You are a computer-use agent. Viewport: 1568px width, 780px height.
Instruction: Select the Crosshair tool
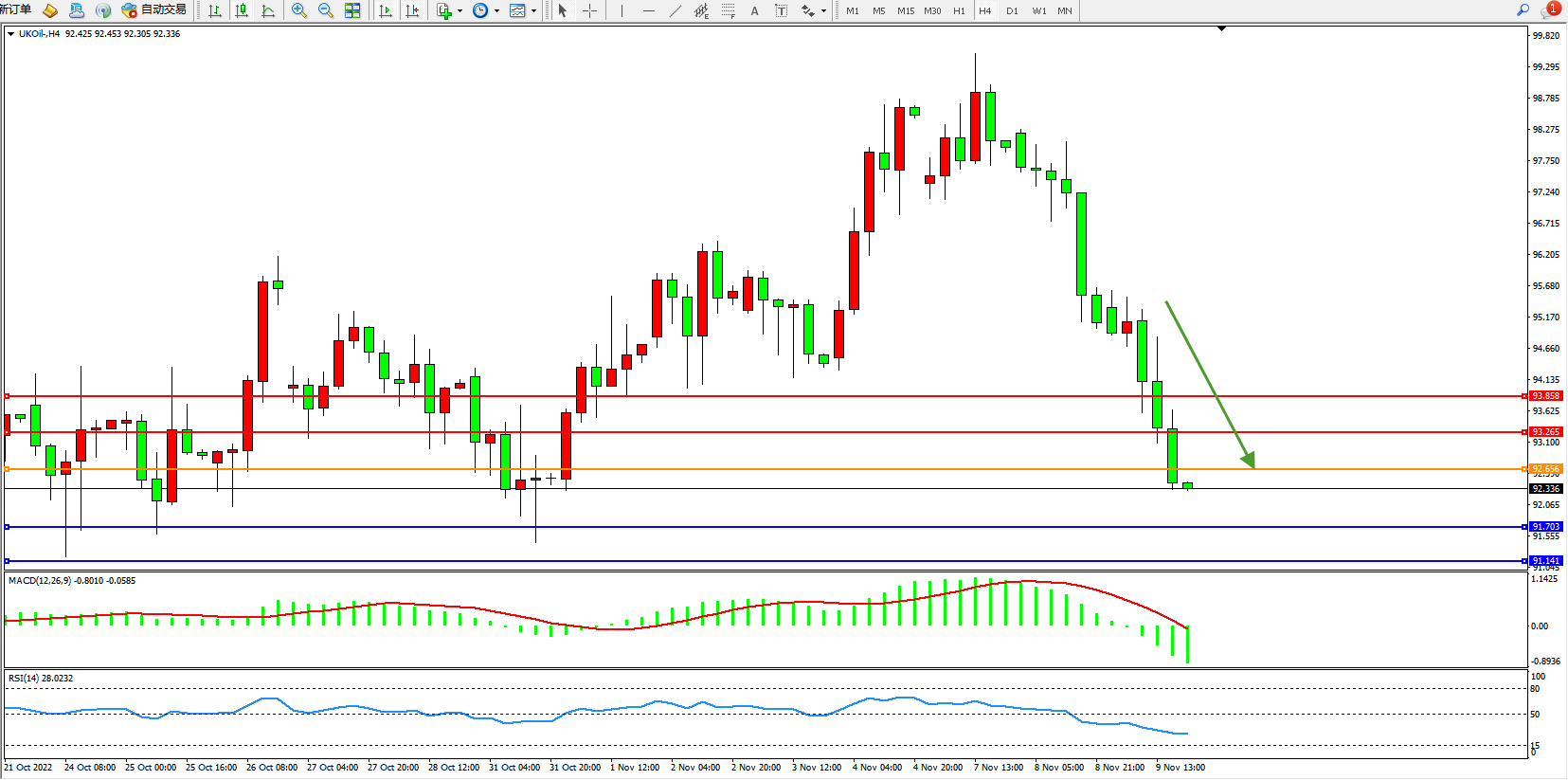(589, 10)
